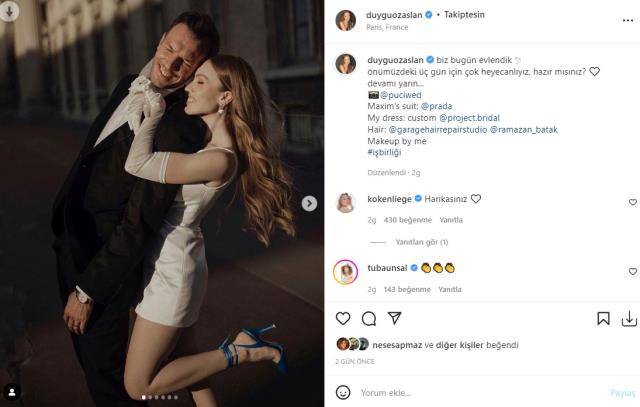
Task: Like tubaunsal's comment with the heart
Action: [633, 271]
